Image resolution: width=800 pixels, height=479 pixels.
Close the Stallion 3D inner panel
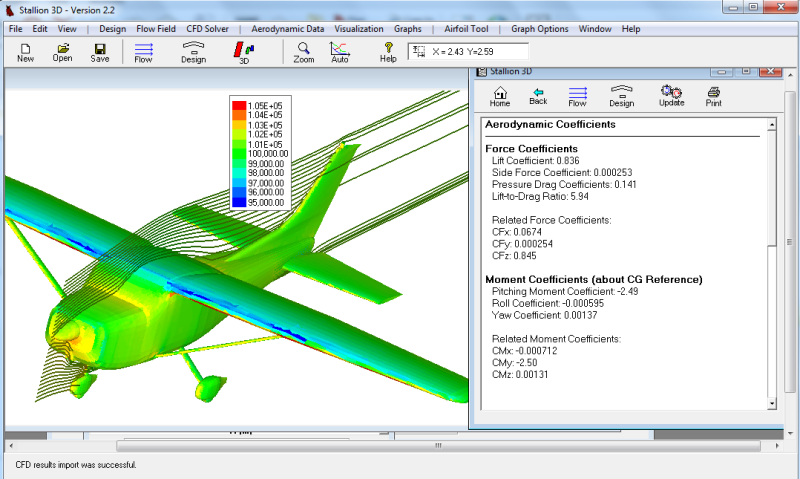[770, 71]
